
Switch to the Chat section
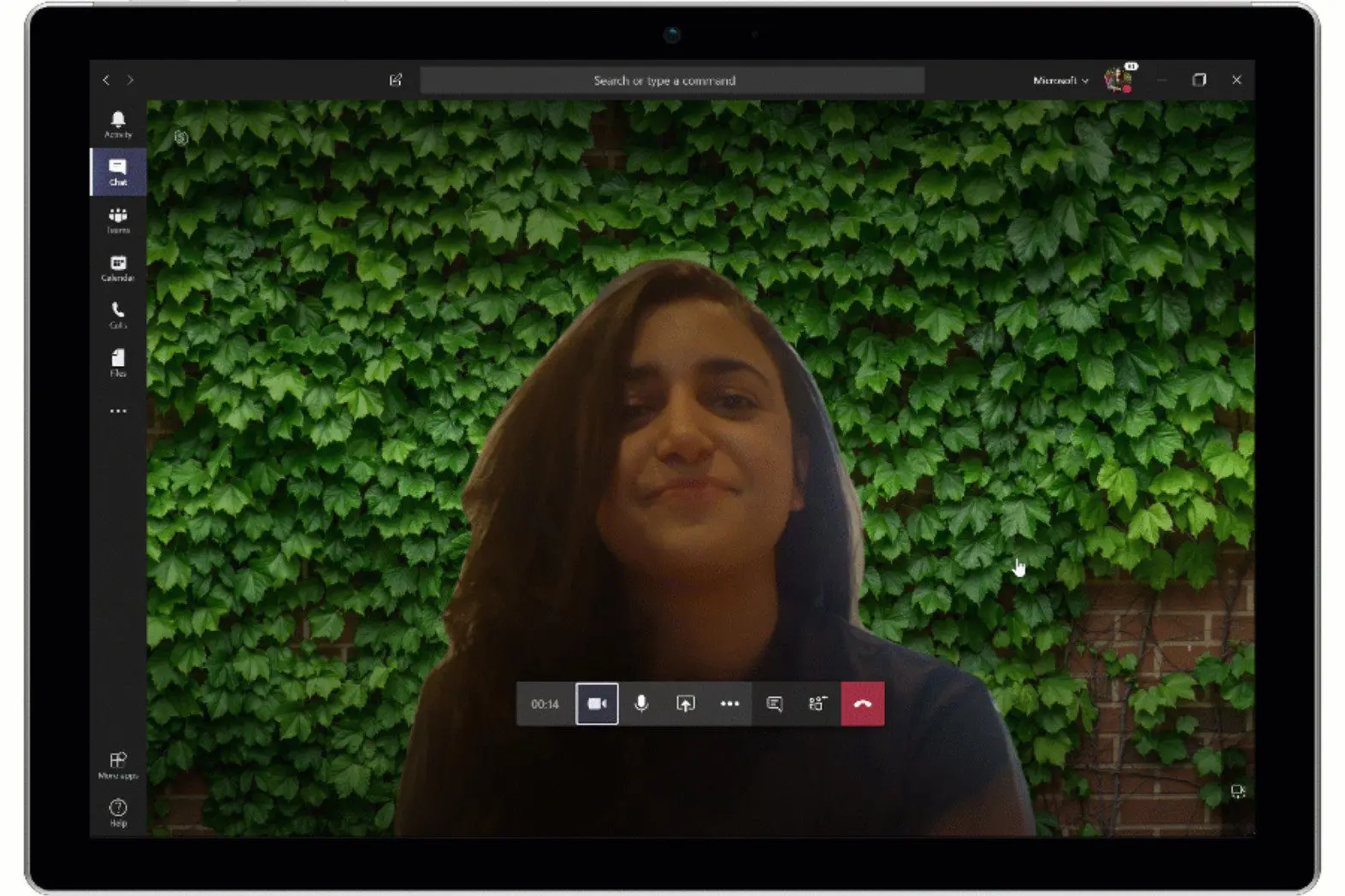pyautogui.click(x=118, y=172)
